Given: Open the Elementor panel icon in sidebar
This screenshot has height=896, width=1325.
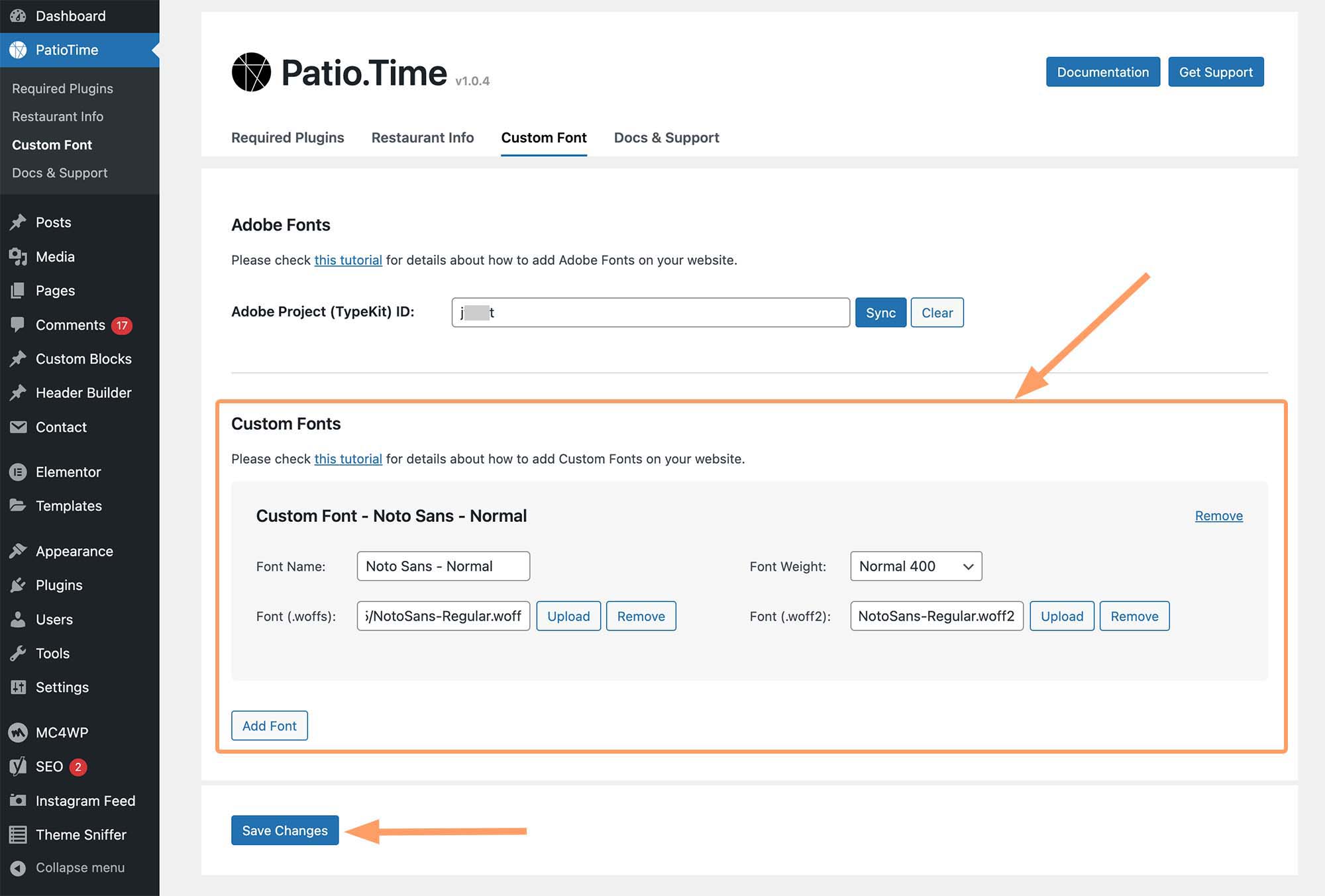Looking at the screenshot, I should [x=18, y=472].
